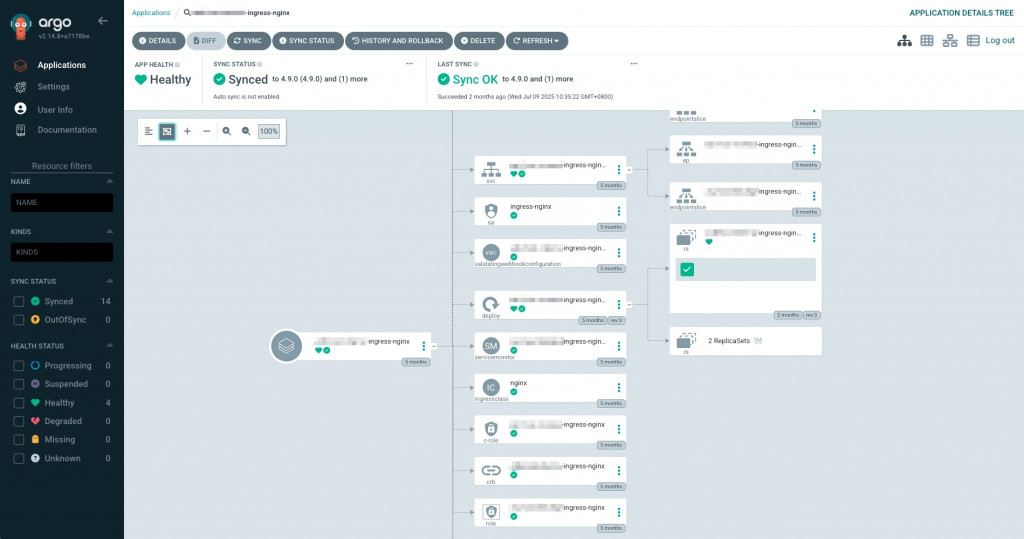Check the Degraded filter checkbox
This screenshot has height=539, width=1024.
click(x=19, y=421)
